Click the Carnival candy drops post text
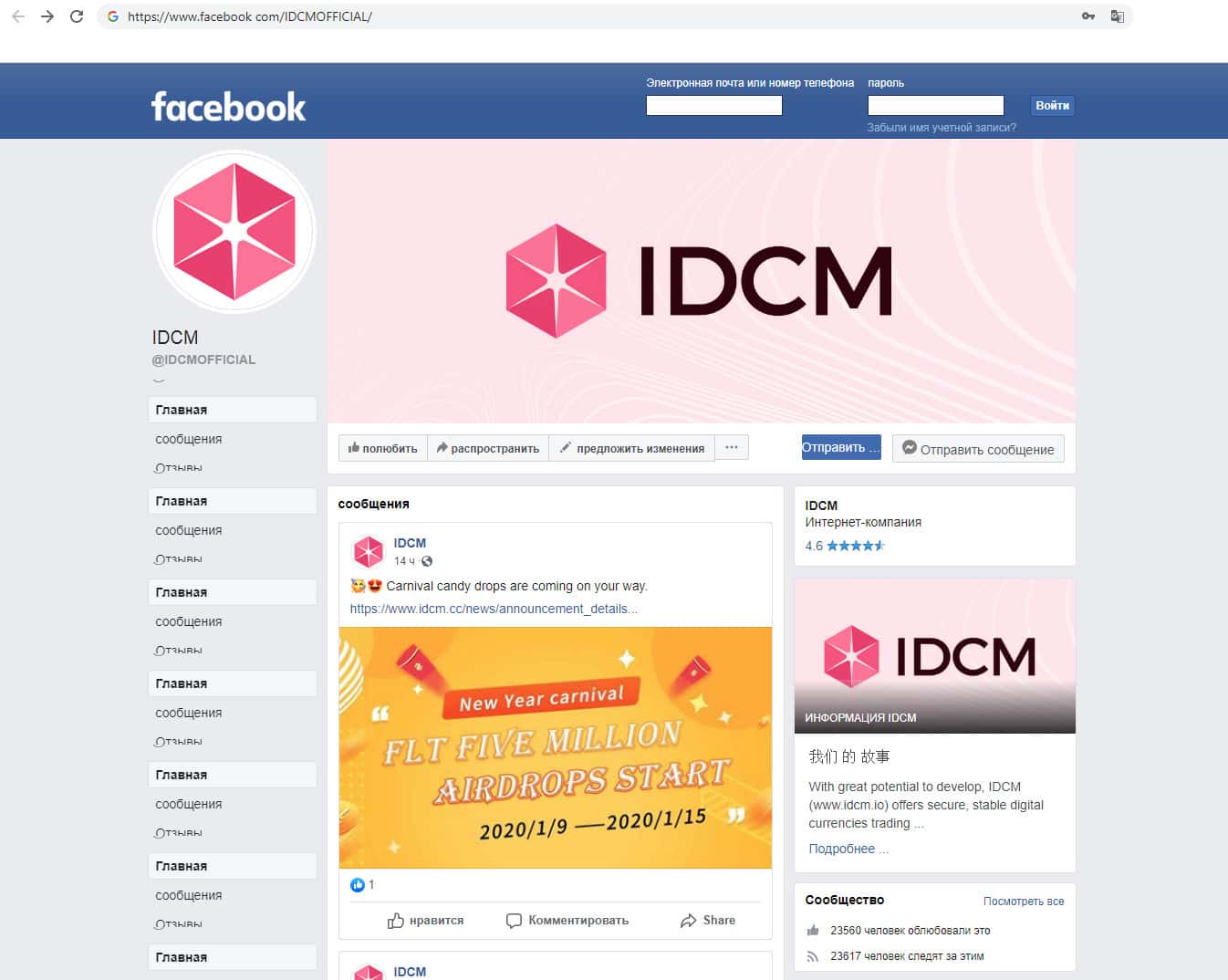Viewport: 1228px width, 980px height. (x=516, y=586)
